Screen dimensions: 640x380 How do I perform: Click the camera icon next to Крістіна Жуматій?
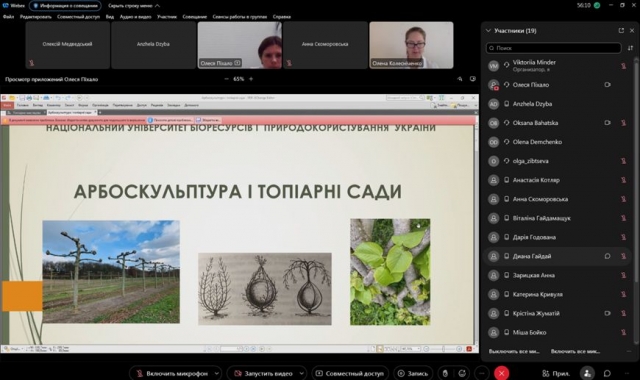[607, 313]
